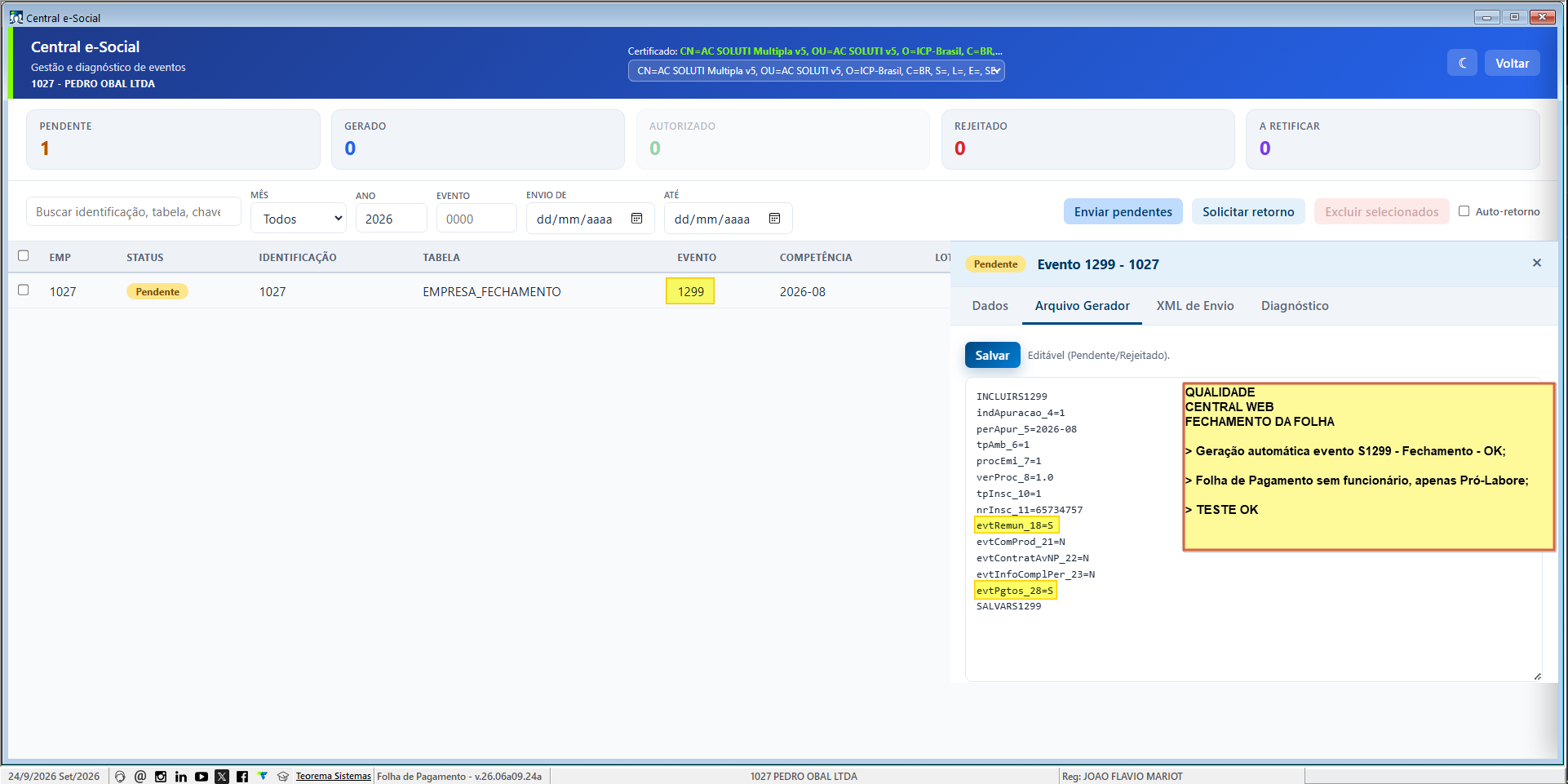
Task: Save the generator file with Salvar
Action: click(992, 355)
